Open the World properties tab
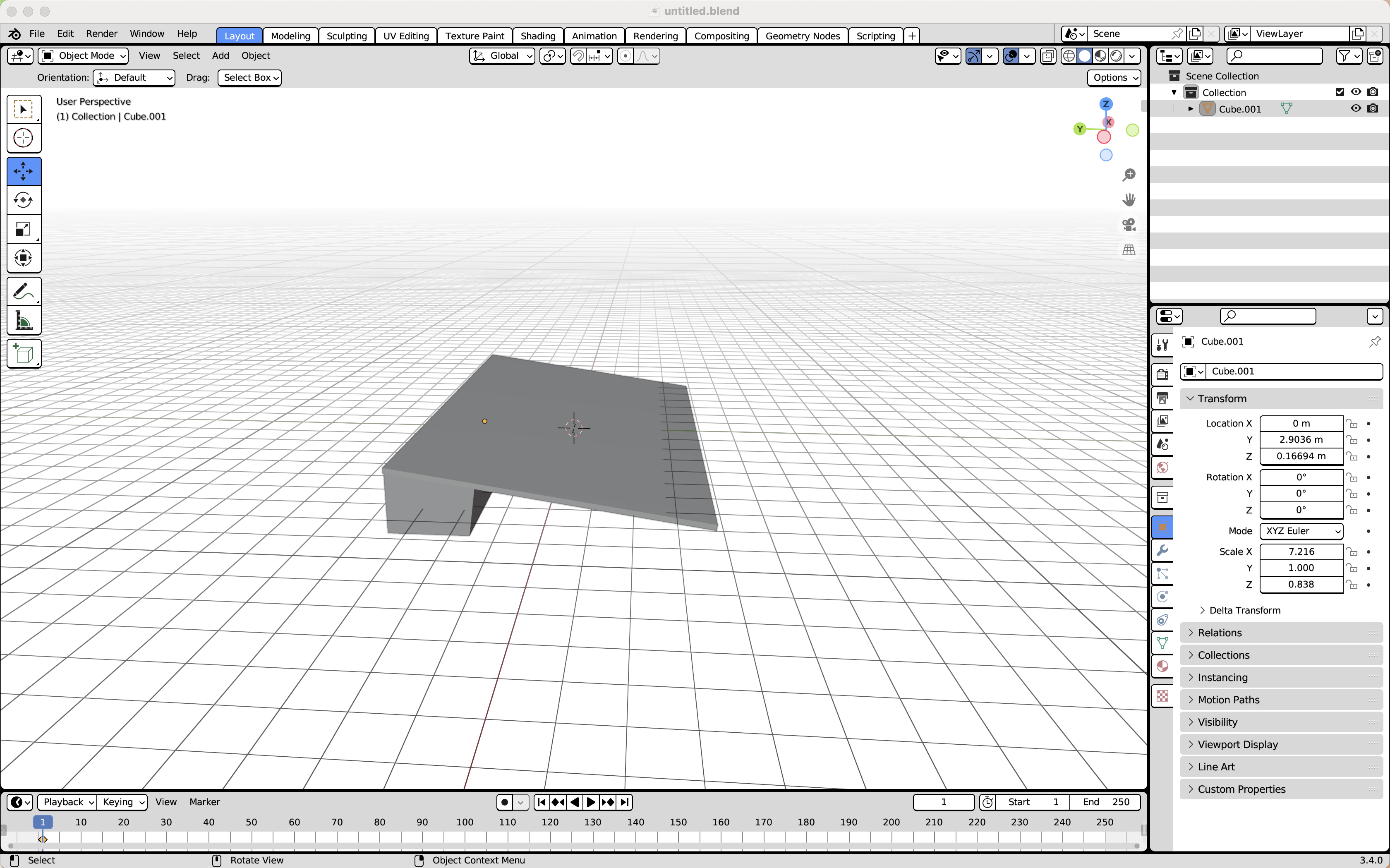The height and width of the screenshot is (868, 1390). point(1162,467)
